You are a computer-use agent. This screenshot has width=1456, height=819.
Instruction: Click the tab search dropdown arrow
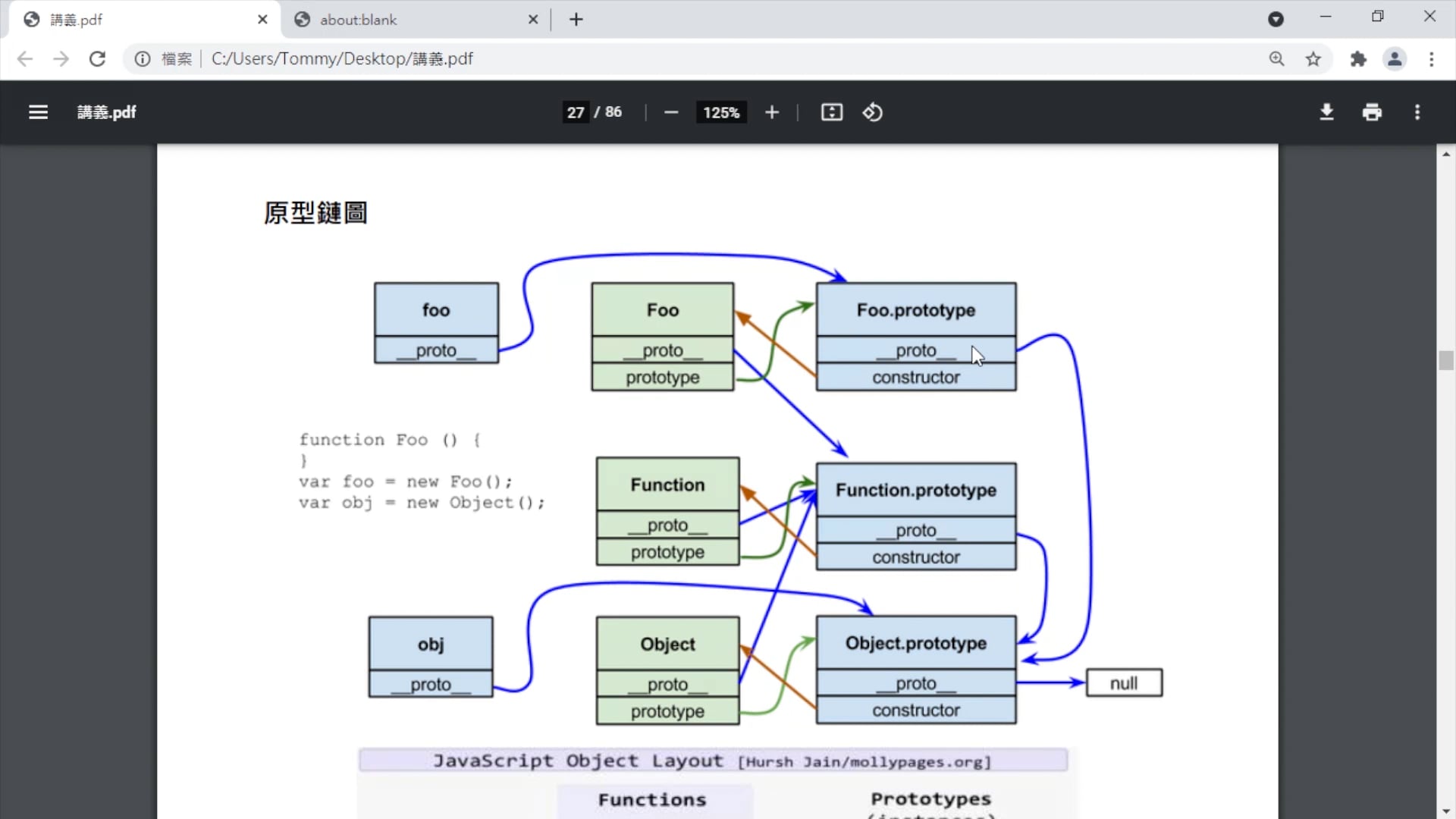(1276, 20)
